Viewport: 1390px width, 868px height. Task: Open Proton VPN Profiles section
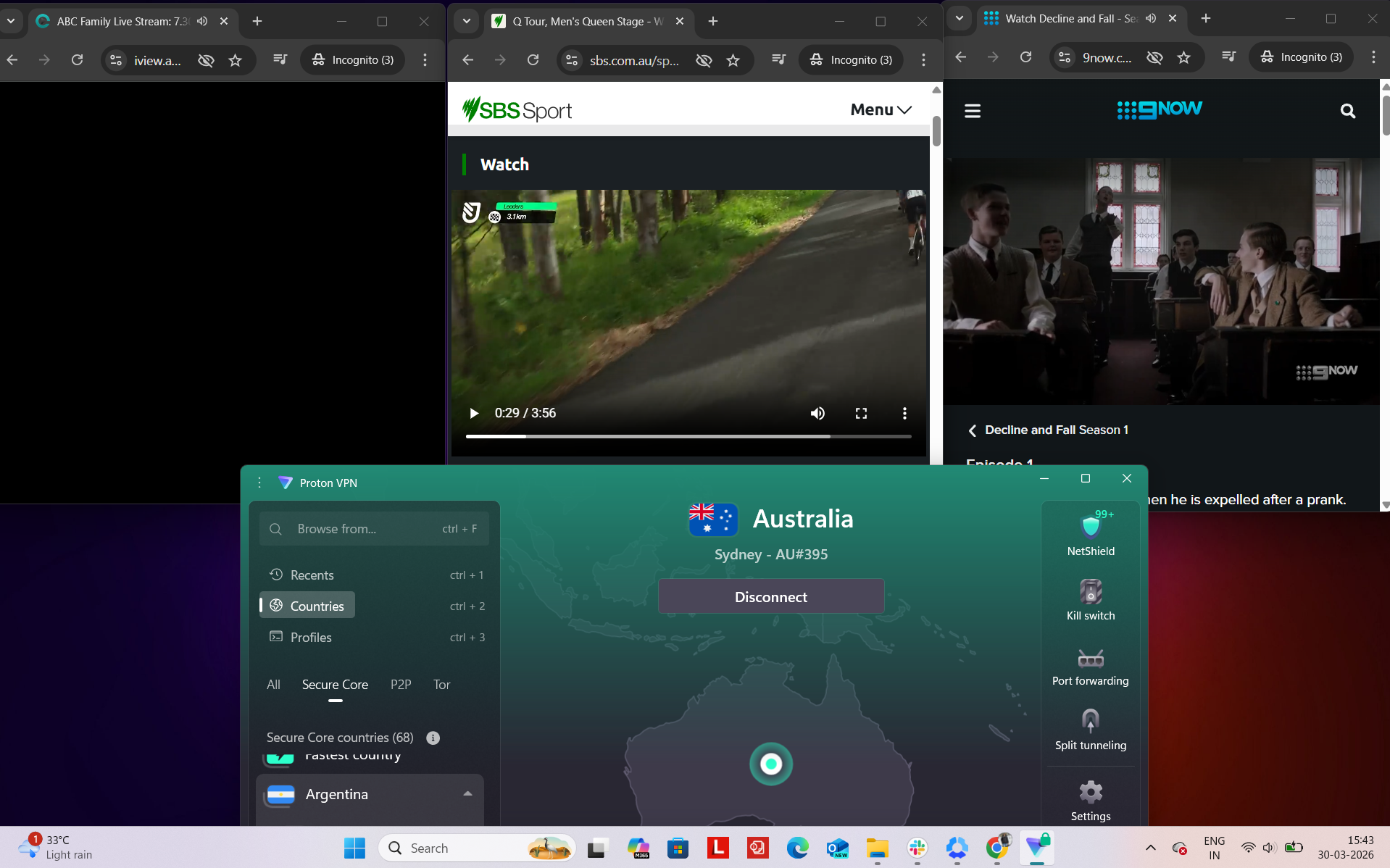[x=309, y=637]
